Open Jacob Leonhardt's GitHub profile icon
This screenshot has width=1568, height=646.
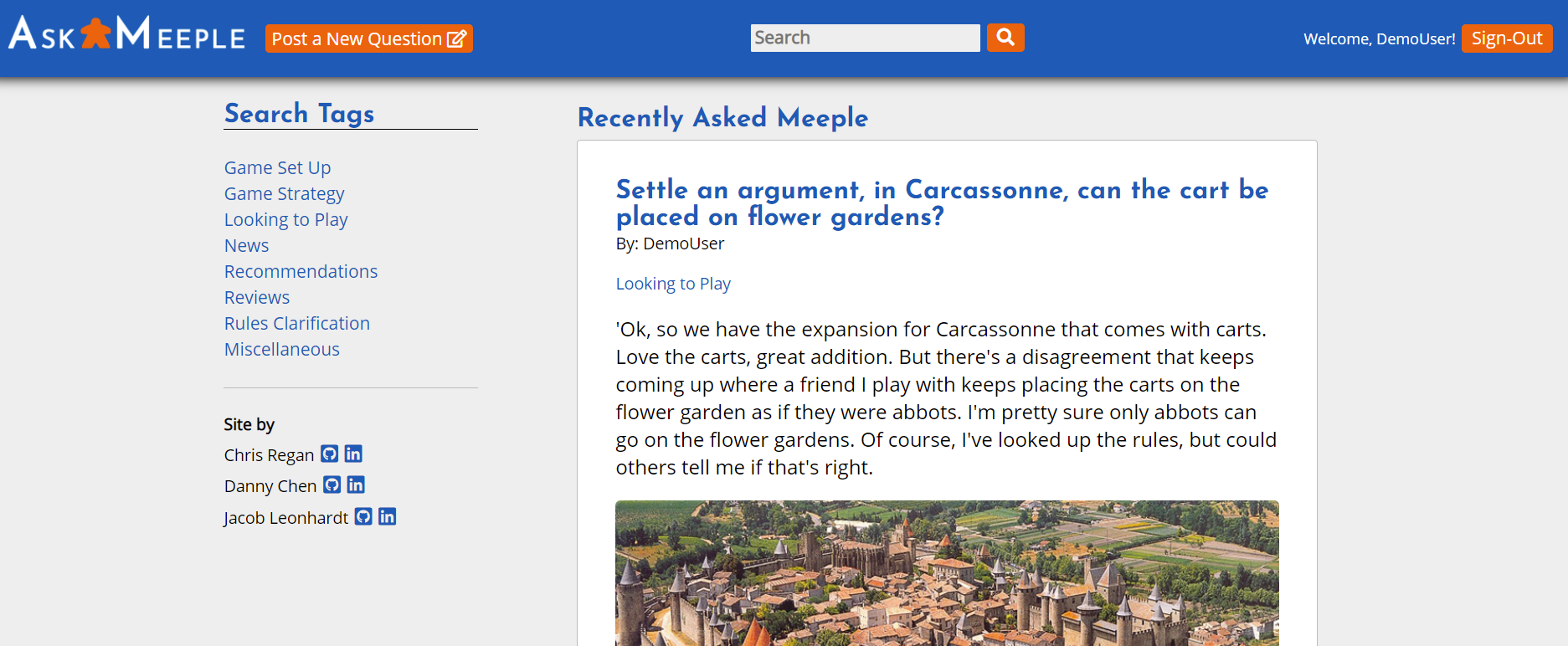[x=363, y=517]
